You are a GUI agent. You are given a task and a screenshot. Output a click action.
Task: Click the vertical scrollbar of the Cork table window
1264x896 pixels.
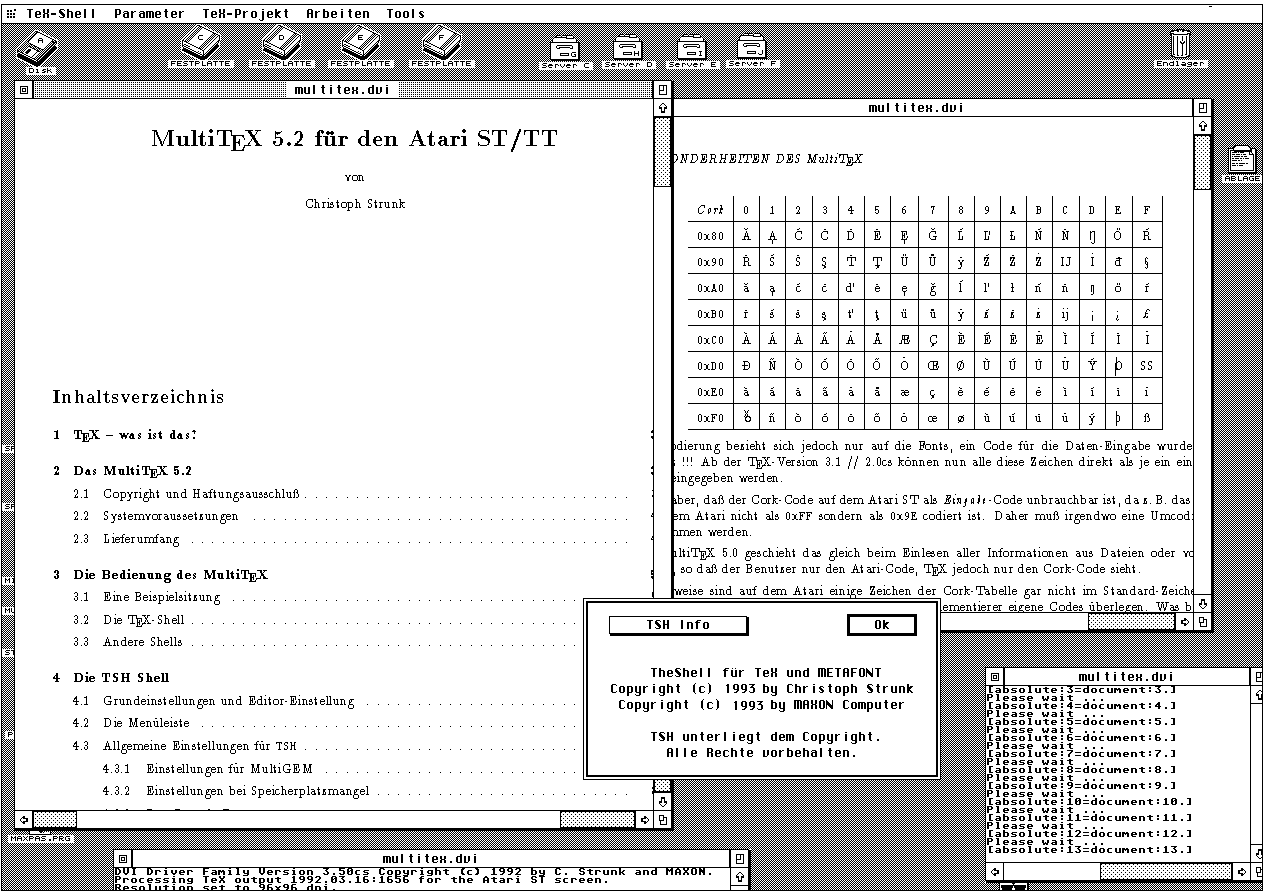[1203, 365]
